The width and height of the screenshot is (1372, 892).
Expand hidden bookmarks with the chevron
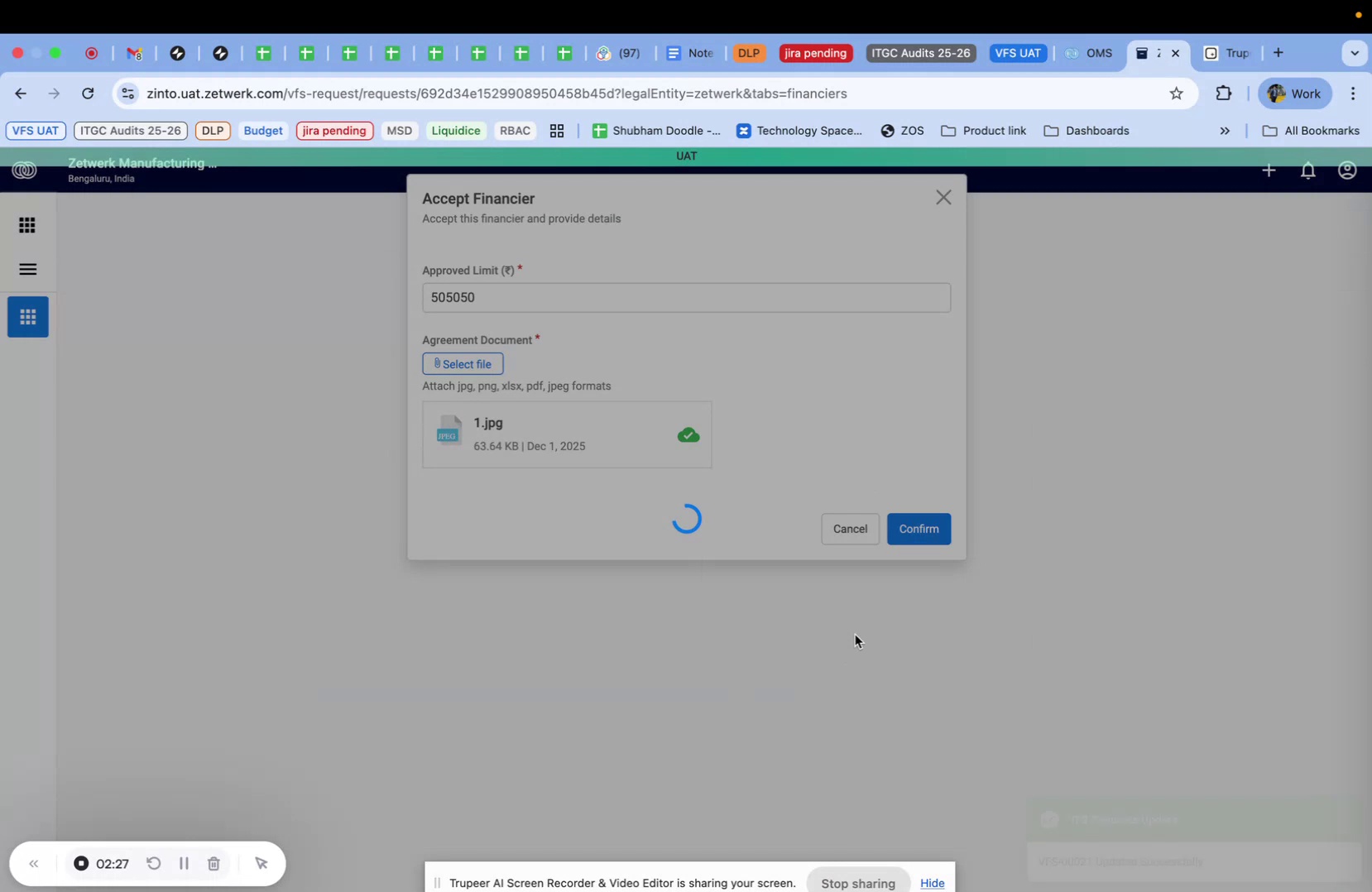pyautogui.click(x=1225, y=131)
